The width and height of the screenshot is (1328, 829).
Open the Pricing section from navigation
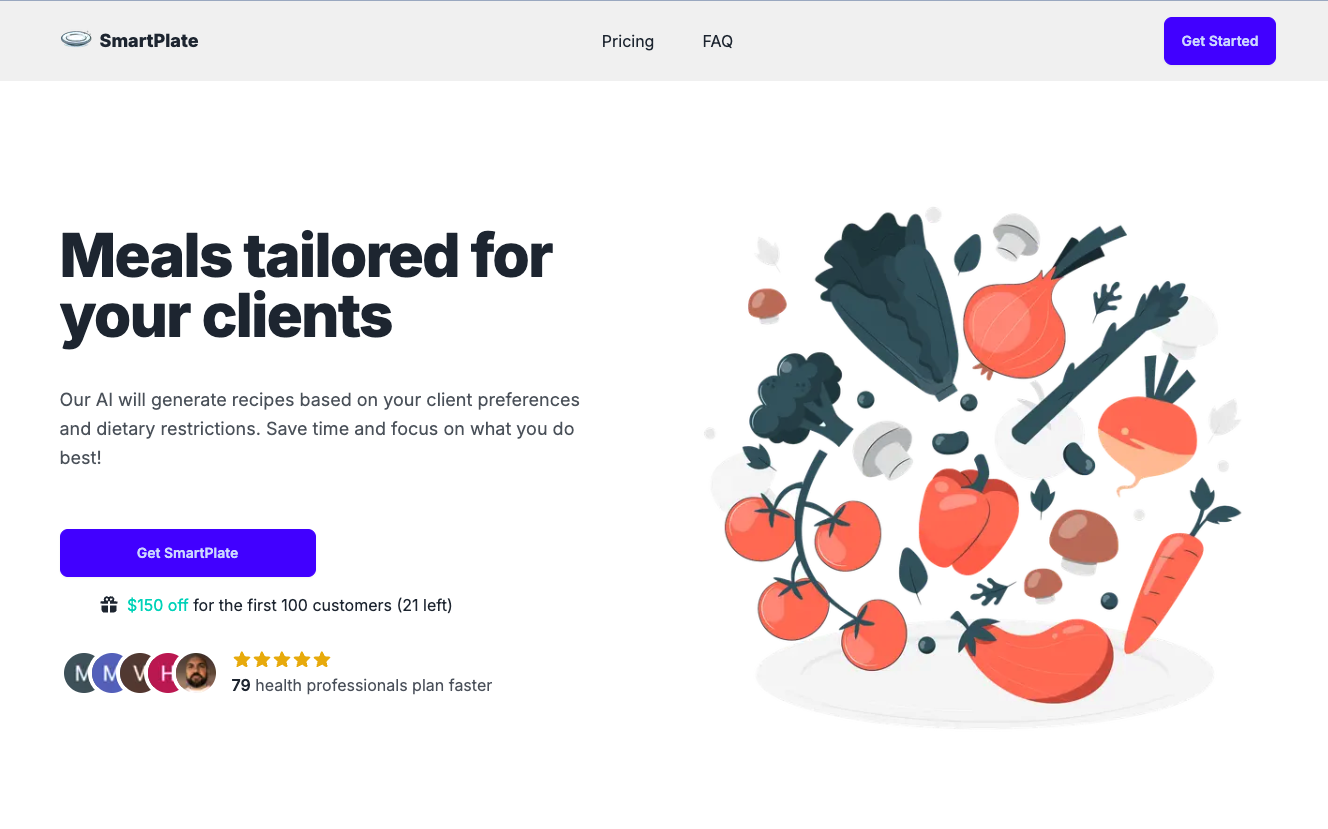628,41
